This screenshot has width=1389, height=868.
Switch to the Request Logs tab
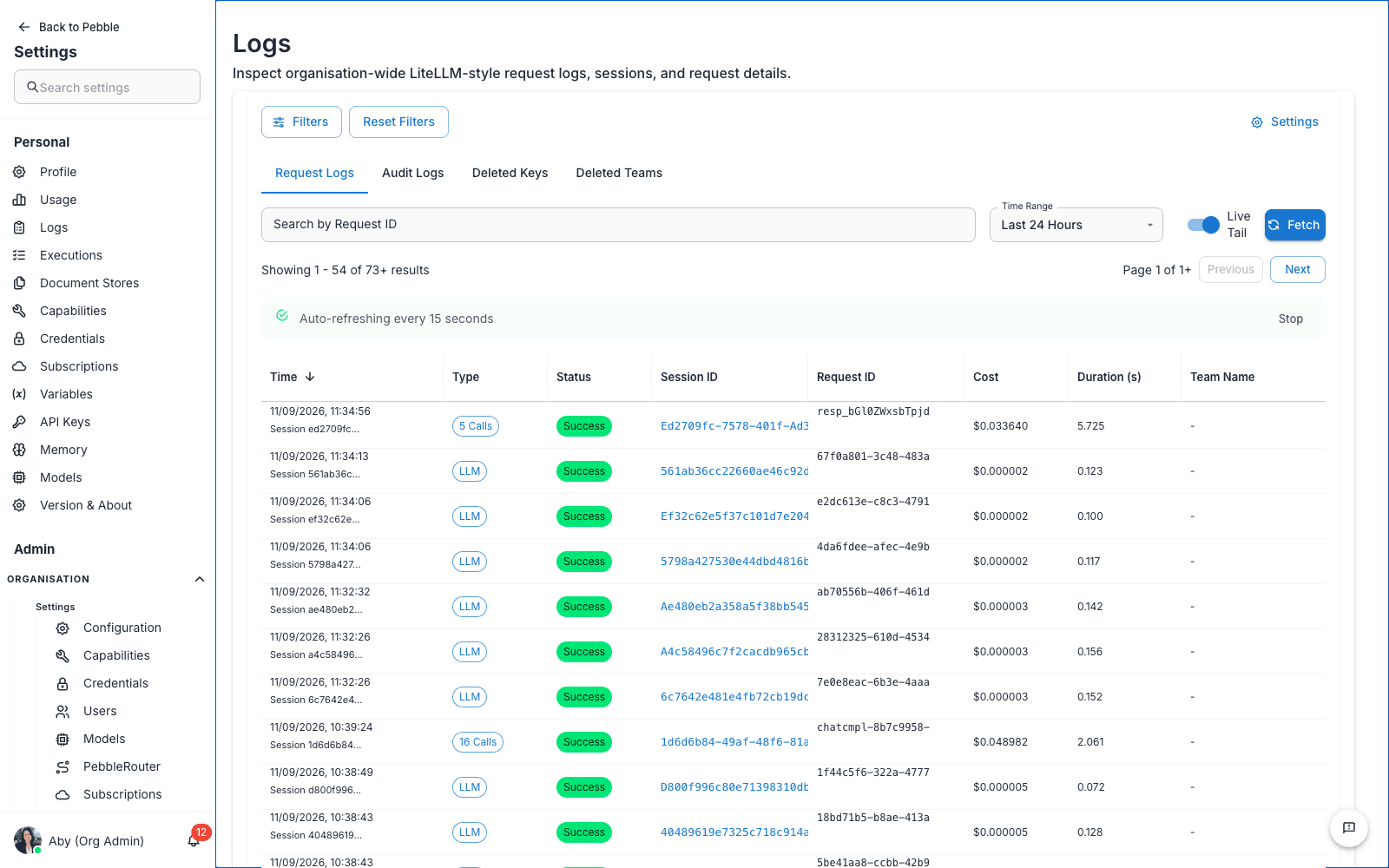(314, 173)
